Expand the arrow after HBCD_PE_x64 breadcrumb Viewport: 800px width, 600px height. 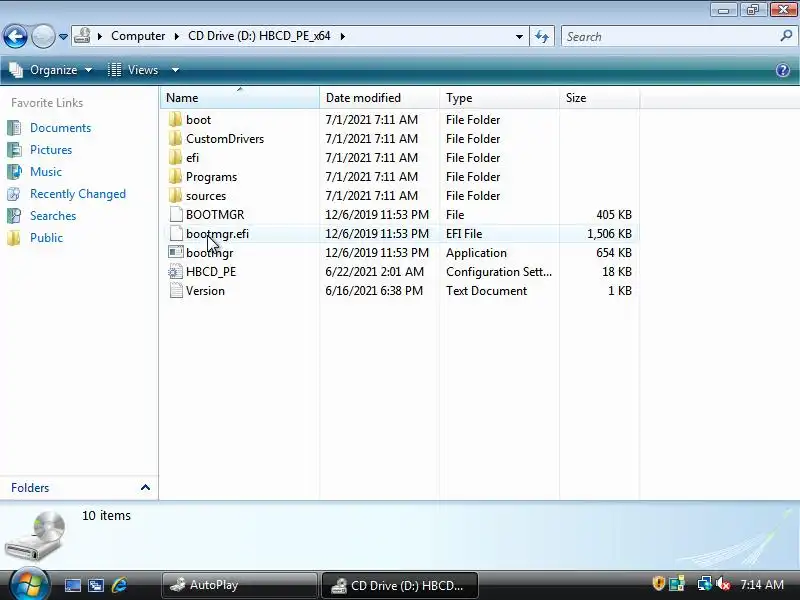(342, 36)
